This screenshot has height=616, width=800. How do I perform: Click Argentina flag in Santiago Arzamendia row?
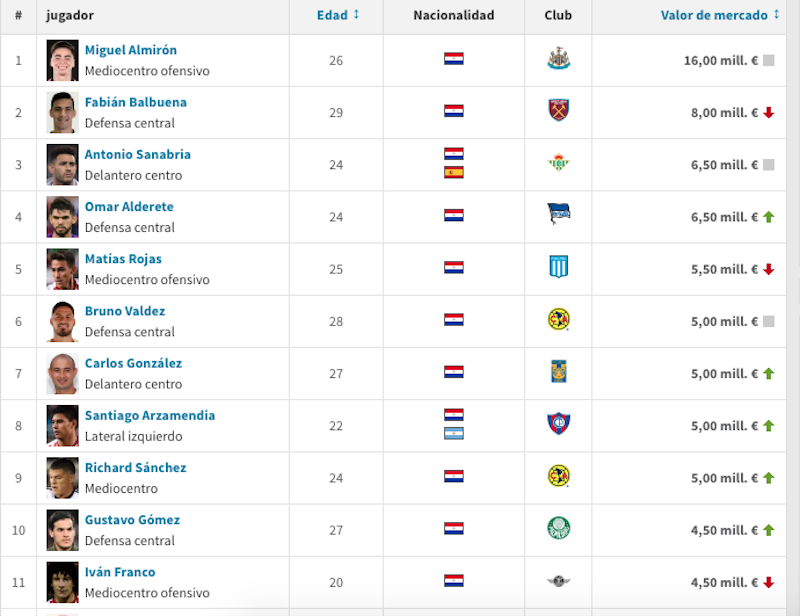[454, 433]
